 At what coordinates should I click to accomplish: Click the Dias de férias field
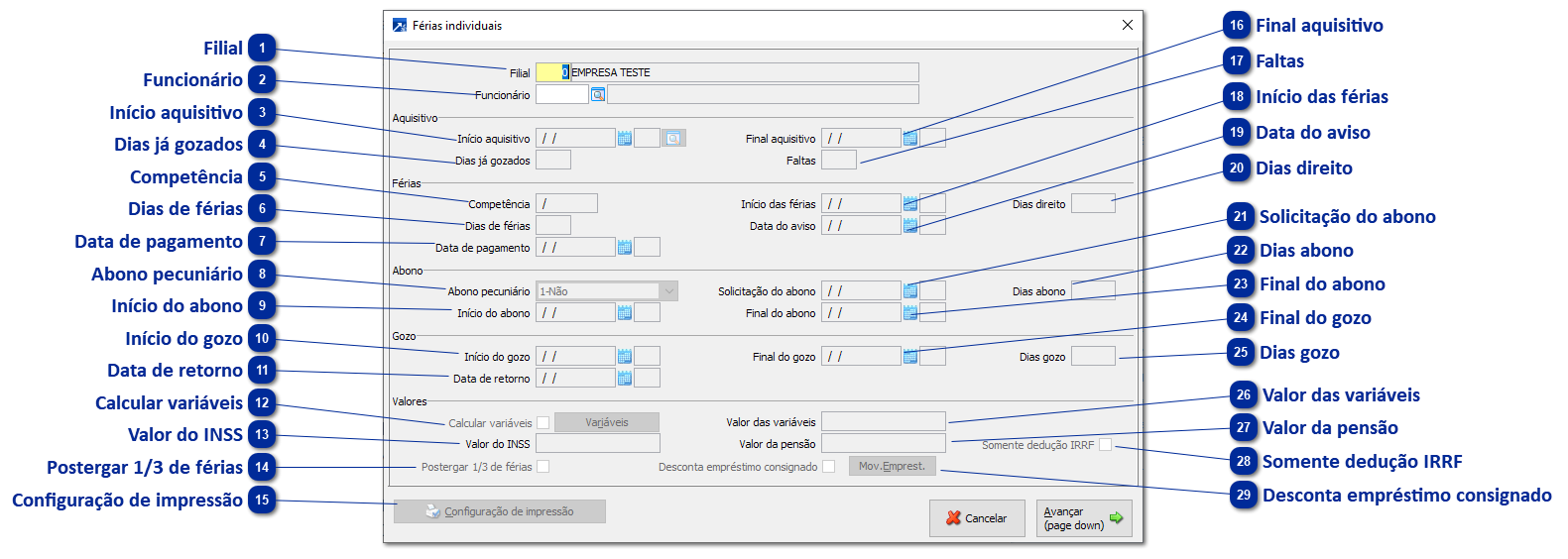[x=553, y=226]
